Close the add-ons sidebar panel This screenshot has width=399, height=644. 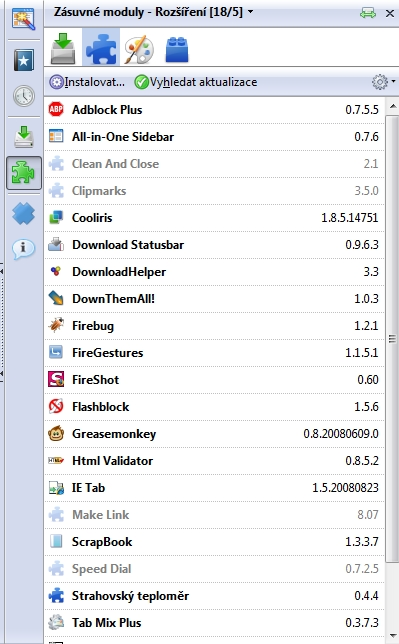click(390, 14)
